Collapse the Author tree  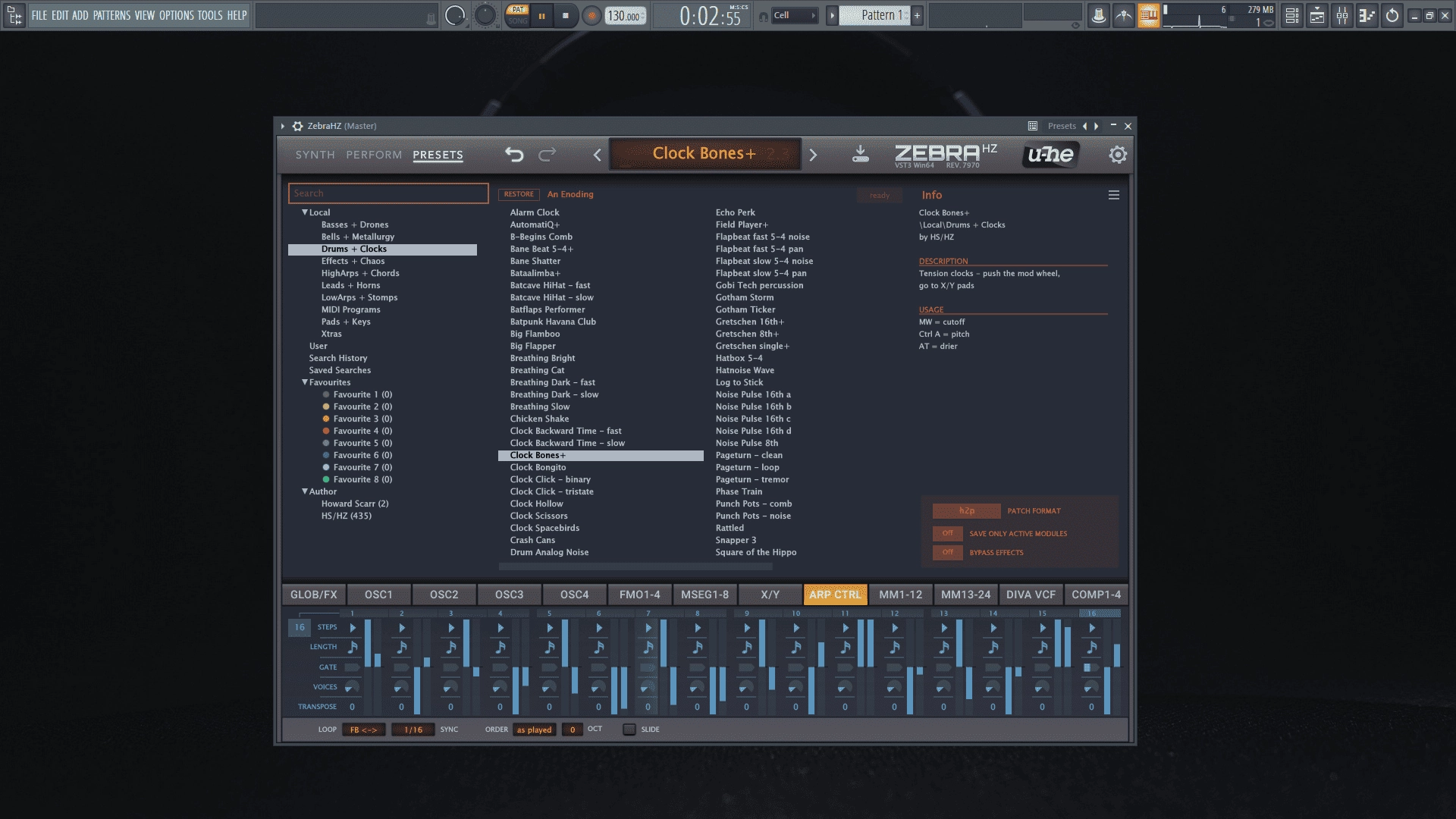305,491
